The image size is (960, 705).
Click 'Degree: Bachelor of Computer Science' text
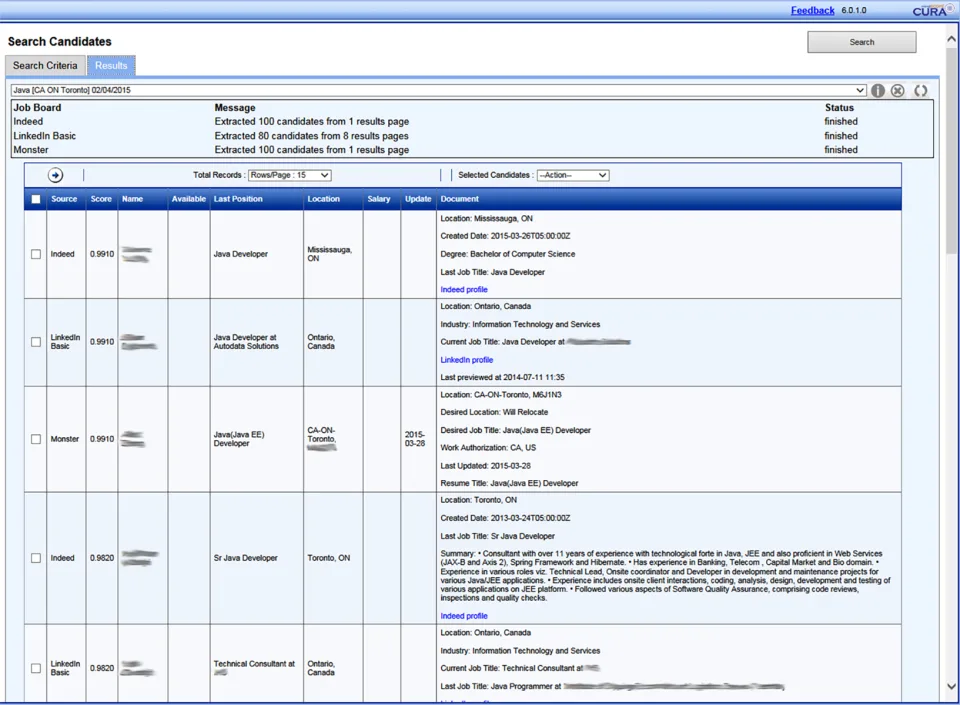click(508, 254)
